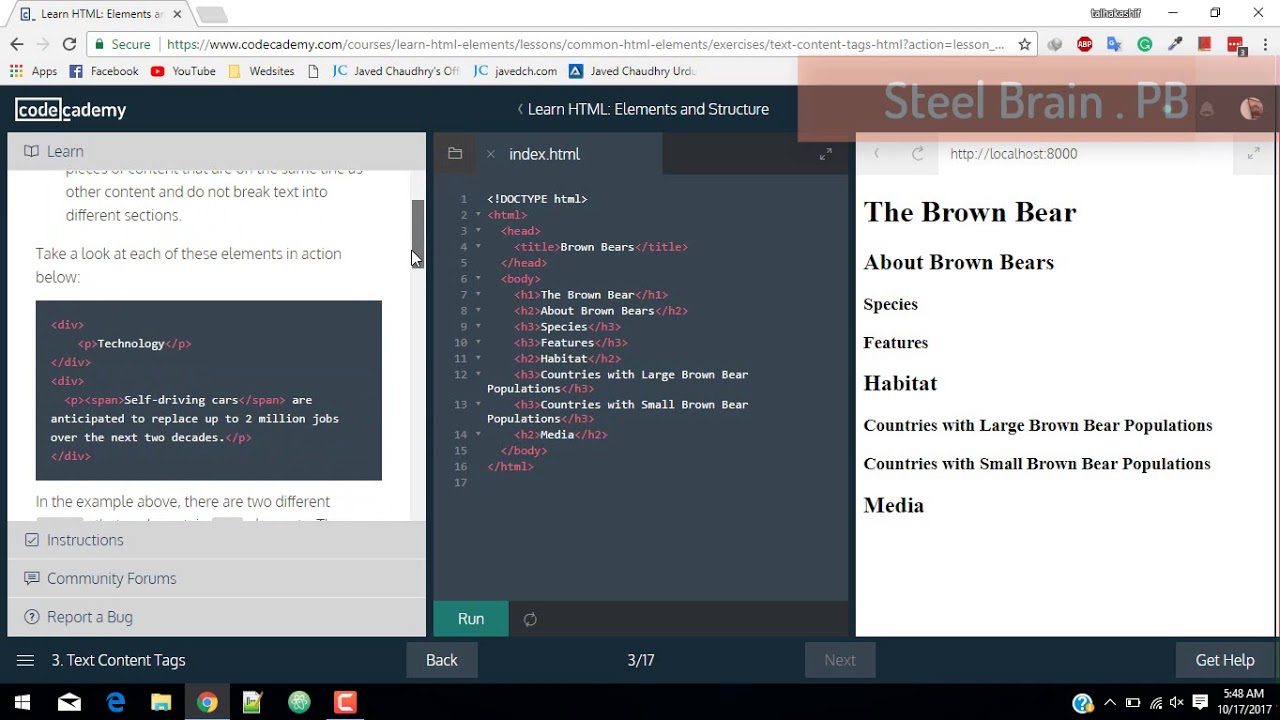Click the Back button in the lesson bar

(442, 660)
